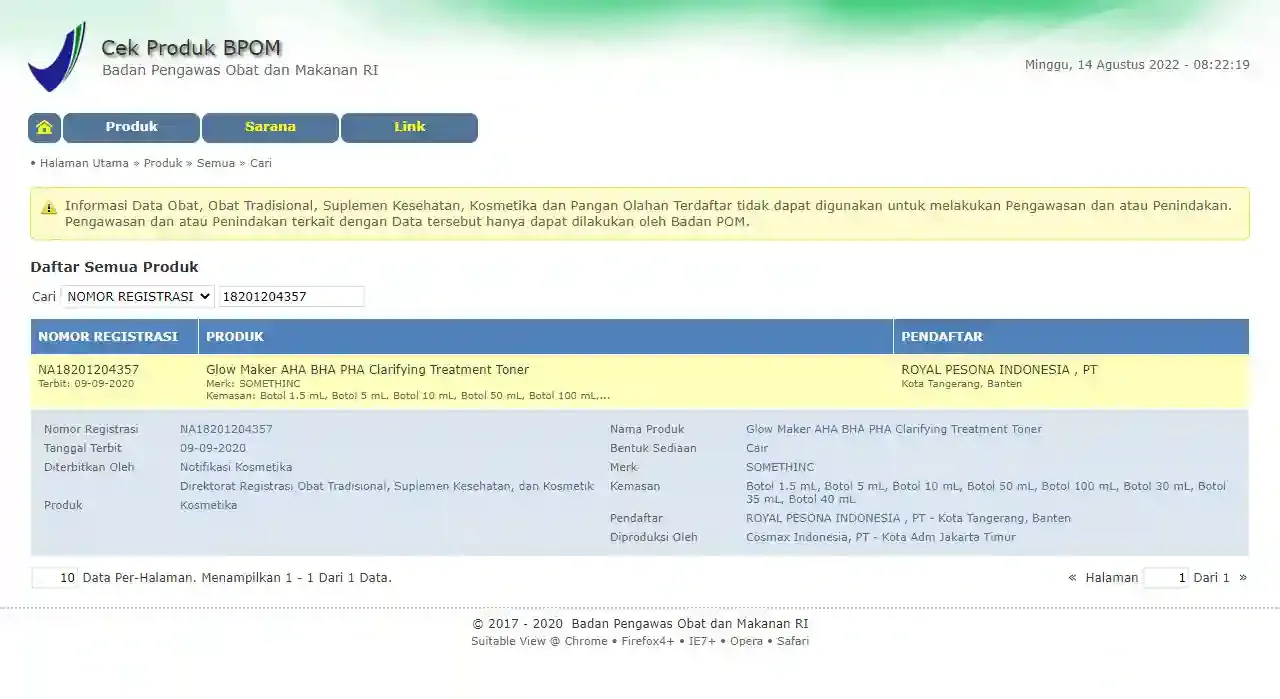Click SOMETHINC value beside Merk label in details

coord(780,467)
